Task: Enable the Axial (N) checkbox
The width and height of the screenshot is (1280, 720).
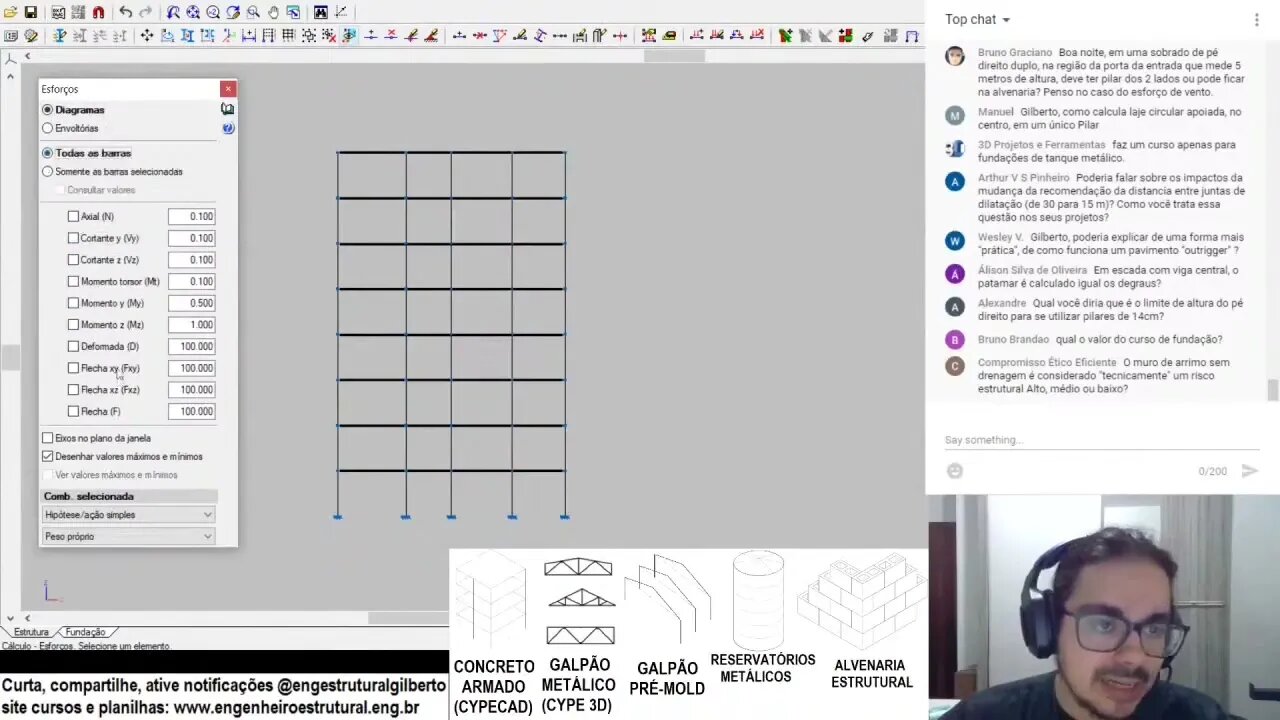Action: 73,216
